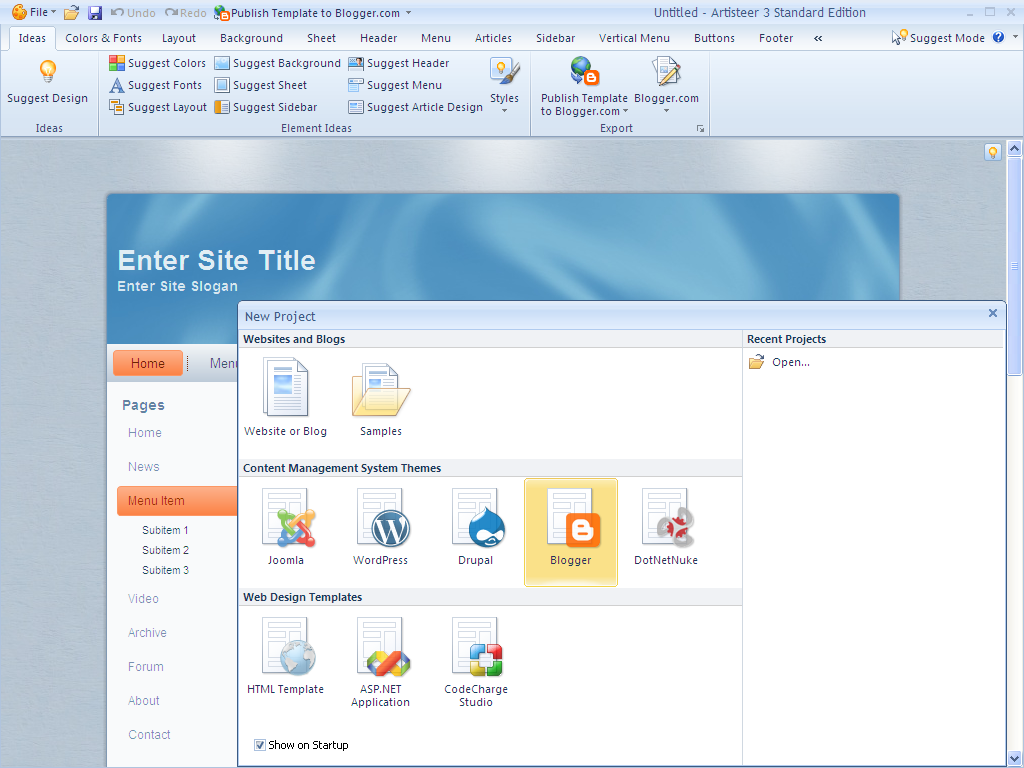This screenshot has width=1024, height=768.
Task: Click the Suggest Article Design icon
Action: 356,107
